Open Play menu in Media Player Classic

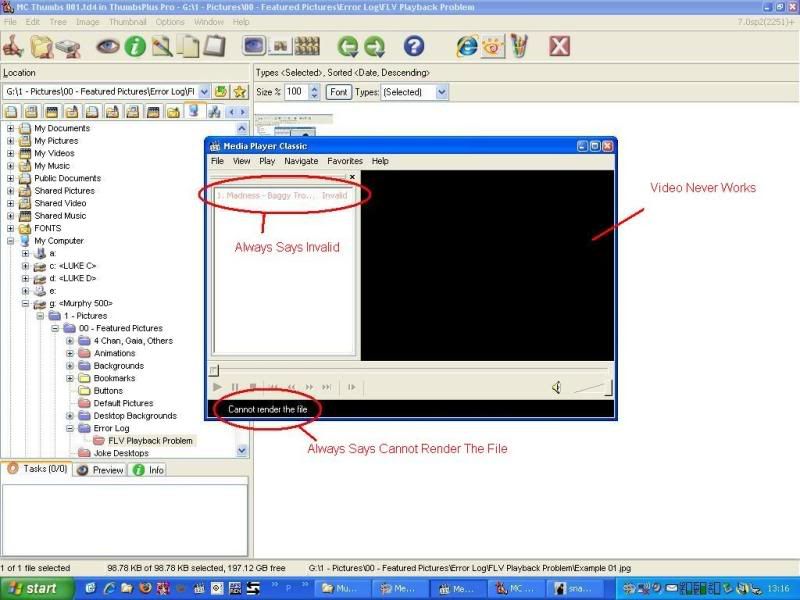267,161
